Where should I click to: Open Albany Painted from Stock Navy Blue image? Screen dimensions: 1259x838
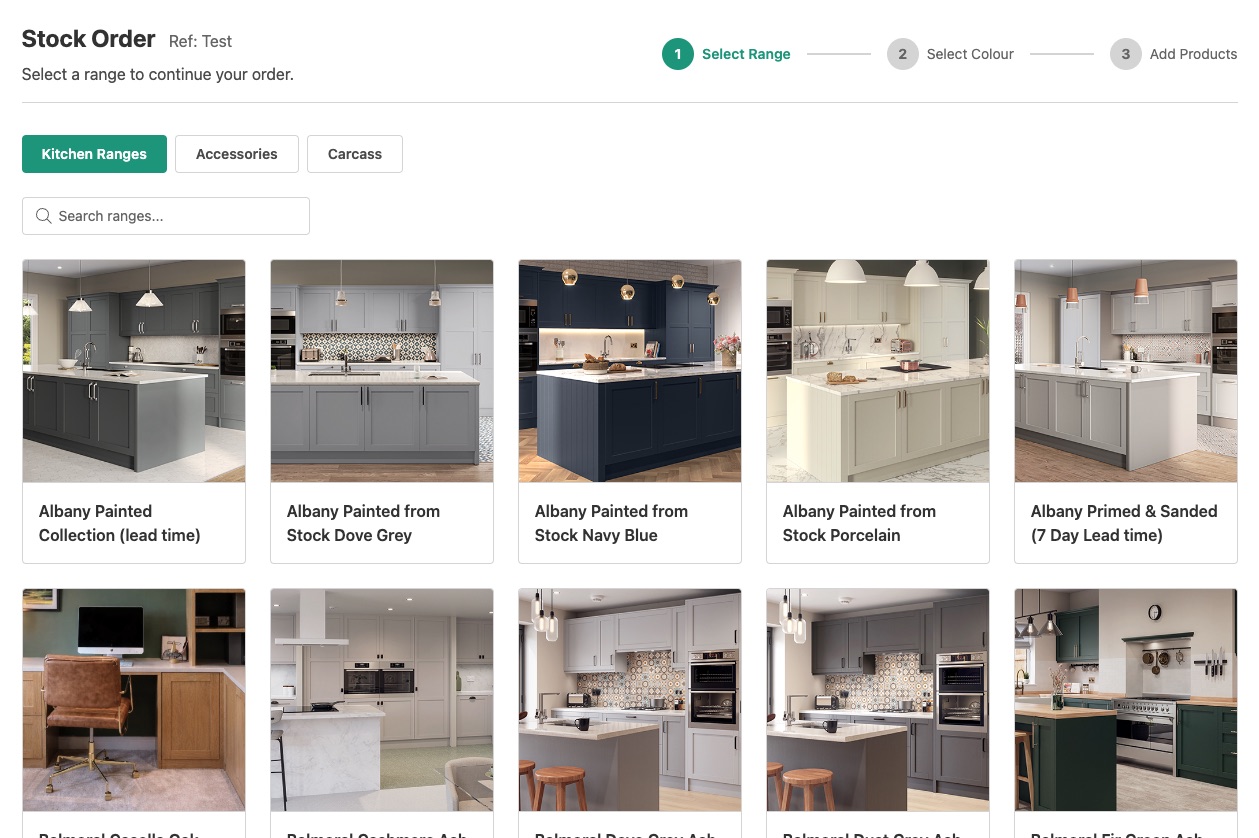coord(630,371)
